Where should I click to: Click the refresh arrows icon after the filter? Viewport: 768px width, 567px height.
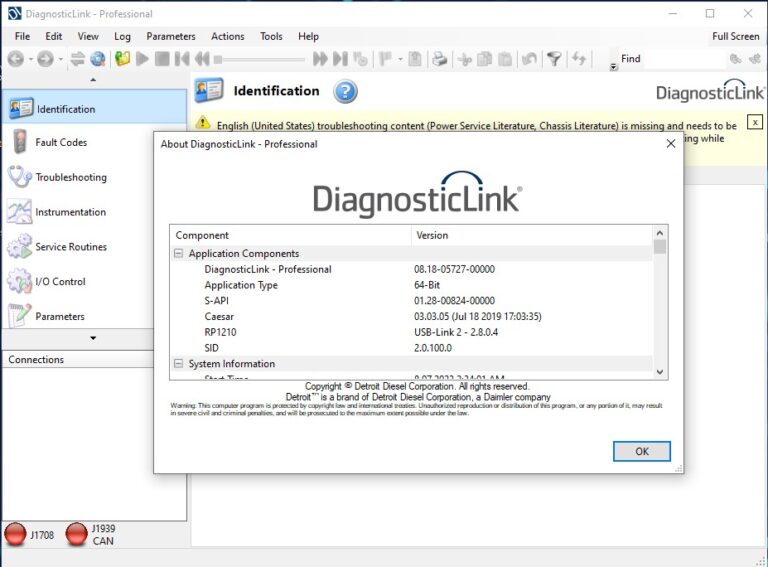point(579,59)
